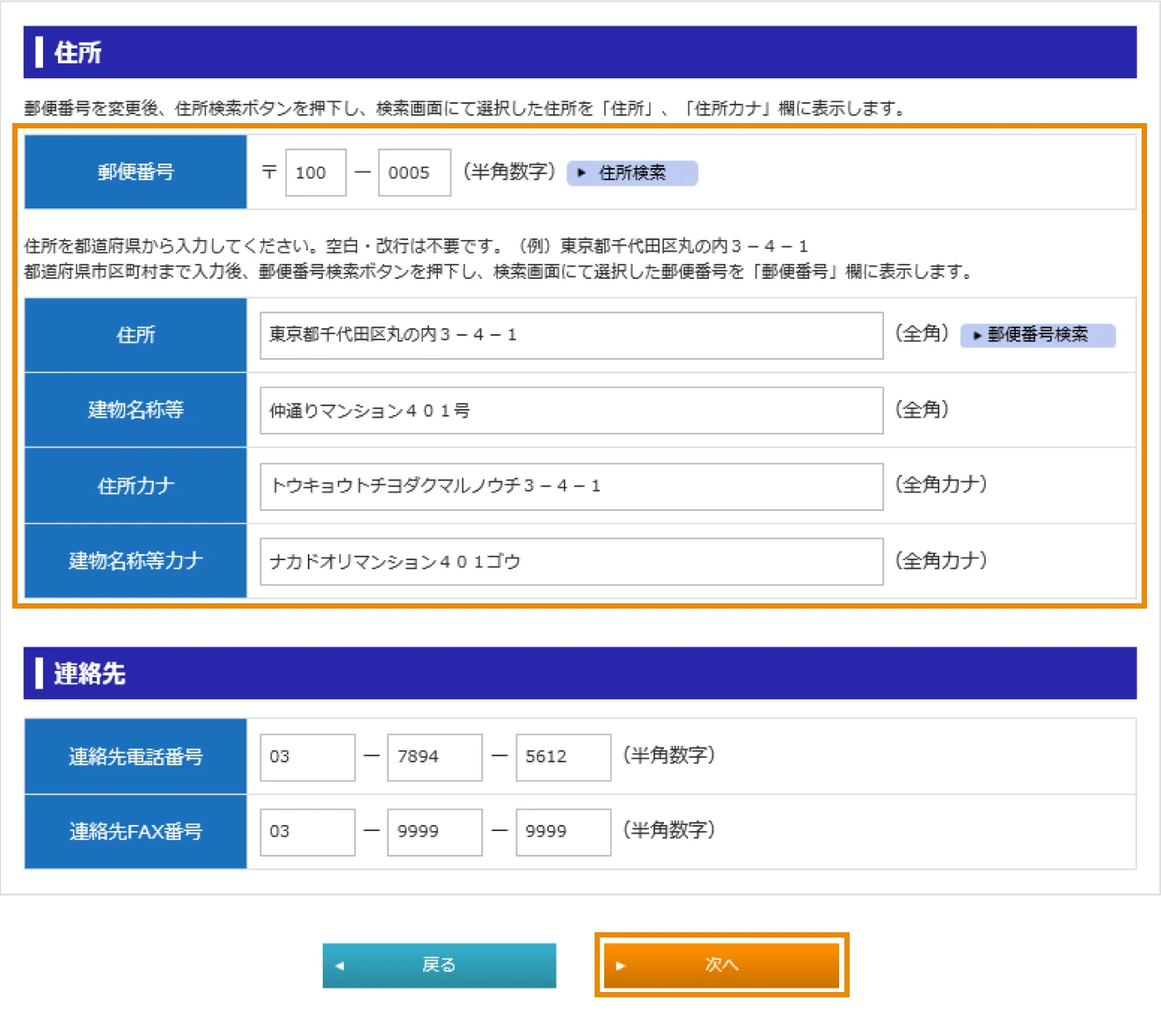Screen dimensions: 1161x1036
Task: Select the middle FAX number field showing 9999
Action: 434,831
